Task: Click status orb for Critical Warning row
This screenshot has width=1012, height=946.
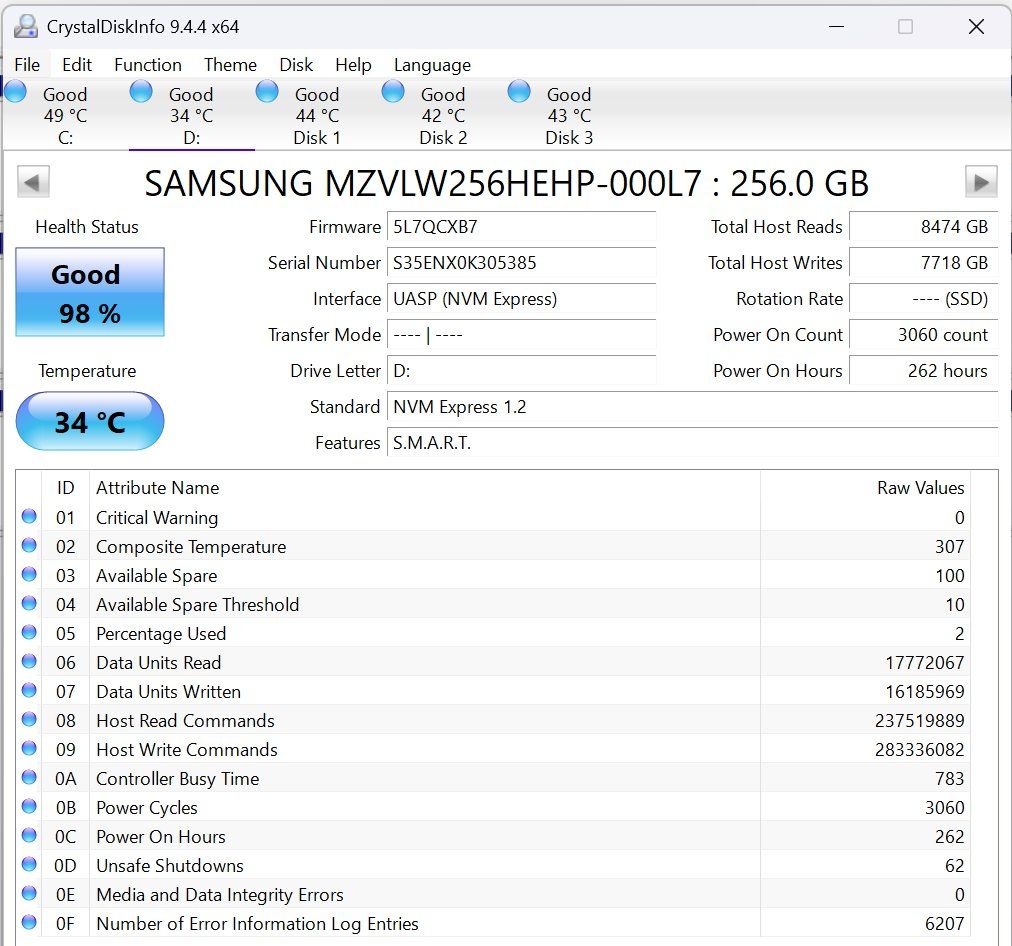Action: point(29,516)
